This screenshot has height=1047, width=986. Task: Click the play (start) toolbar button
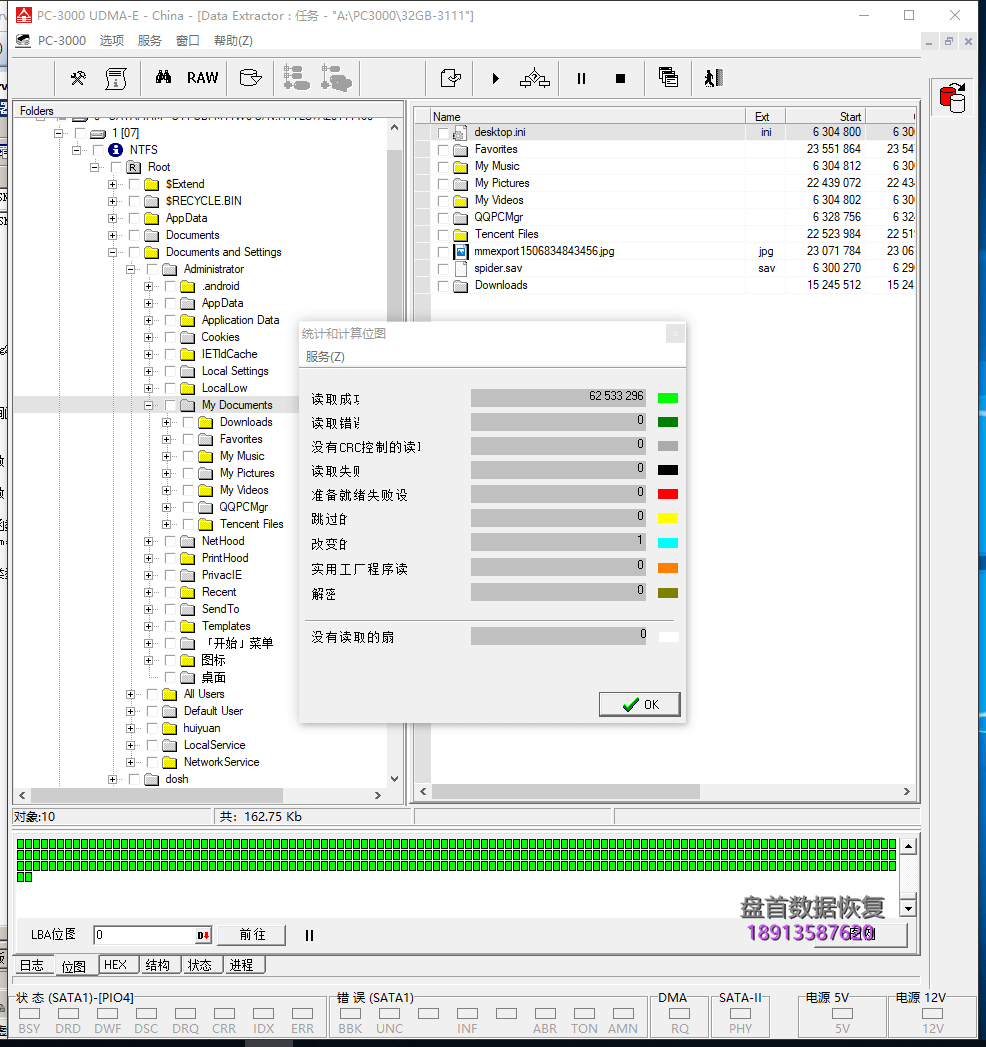click(495, 78)
